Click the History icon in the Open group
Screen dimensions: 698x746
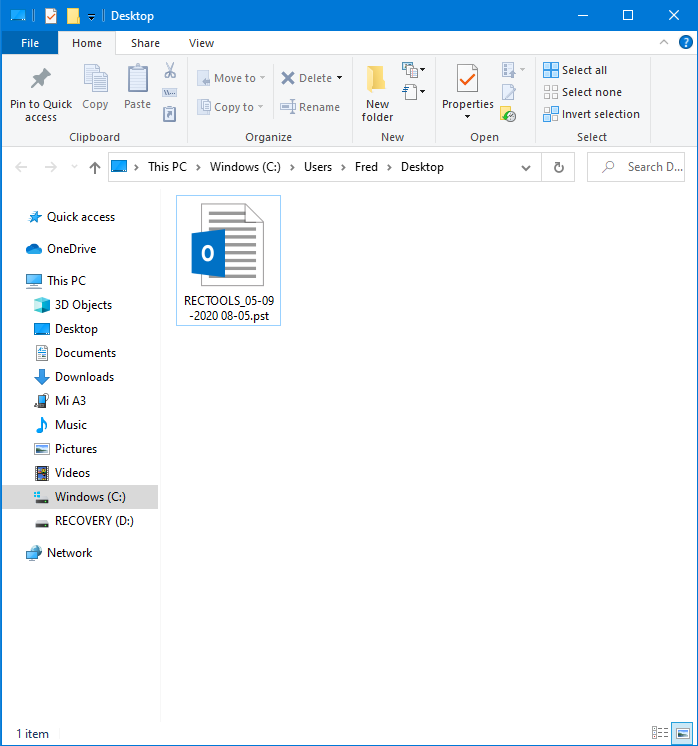click(x=509, y=114)
